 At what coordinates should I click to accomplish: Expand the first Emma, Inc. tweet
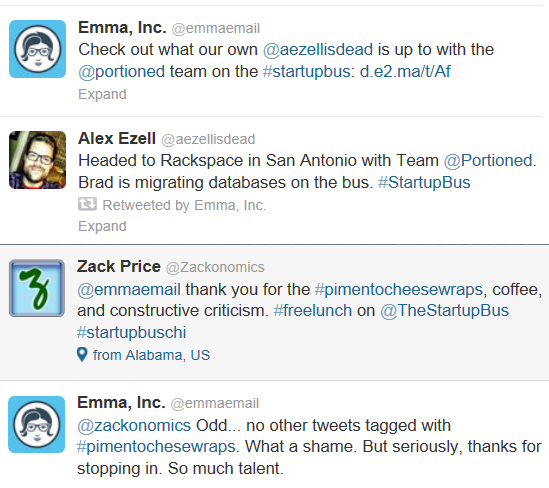point(102,94)
